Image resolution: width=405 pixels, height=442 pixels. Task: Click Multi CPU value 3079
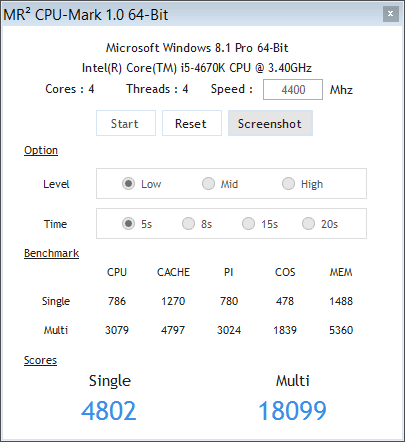pos(117,330)
